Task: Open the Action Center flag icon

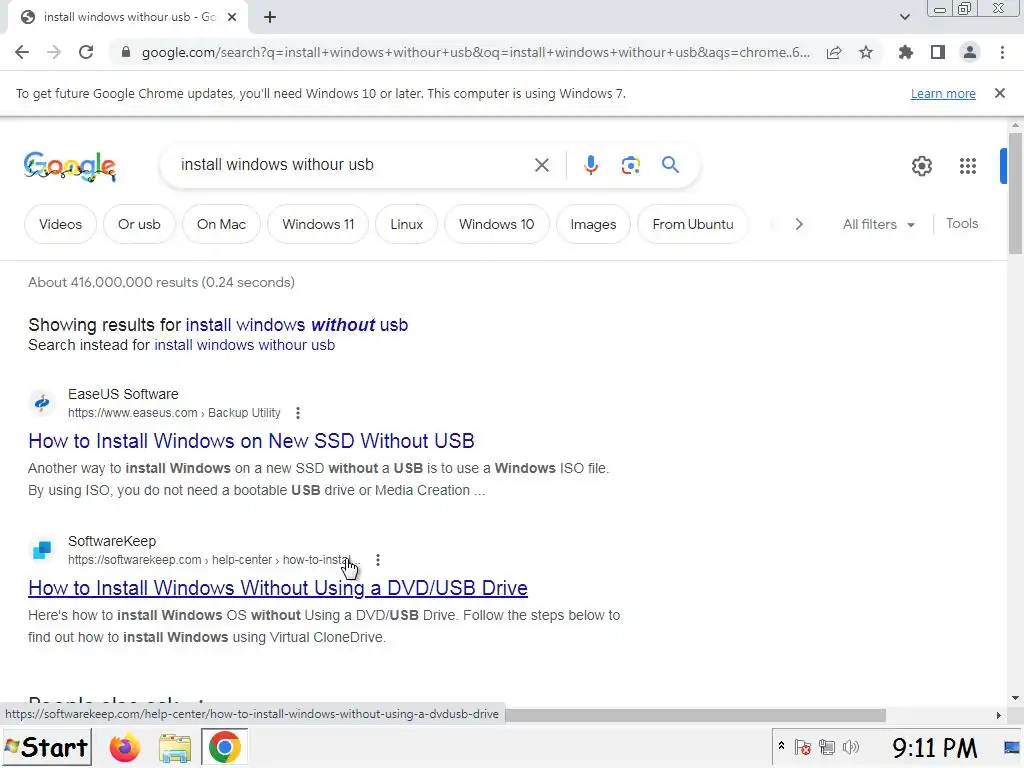Action: pyautogui.click(x=803, y=747)
